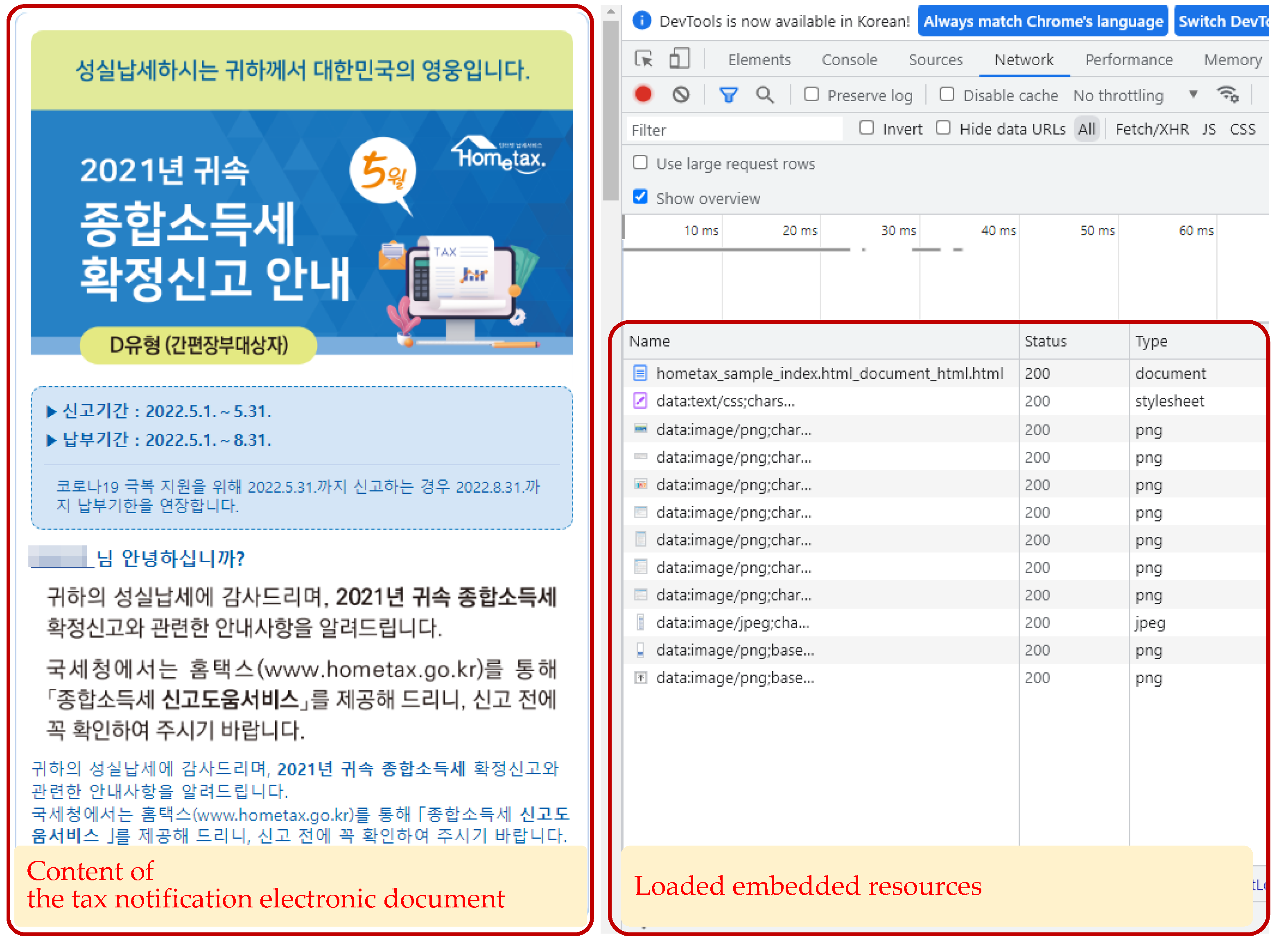Click the DevTools info notification icon
Image resolution: width=1288 pixels, height=950 pixels.
[x=642, y=21]
